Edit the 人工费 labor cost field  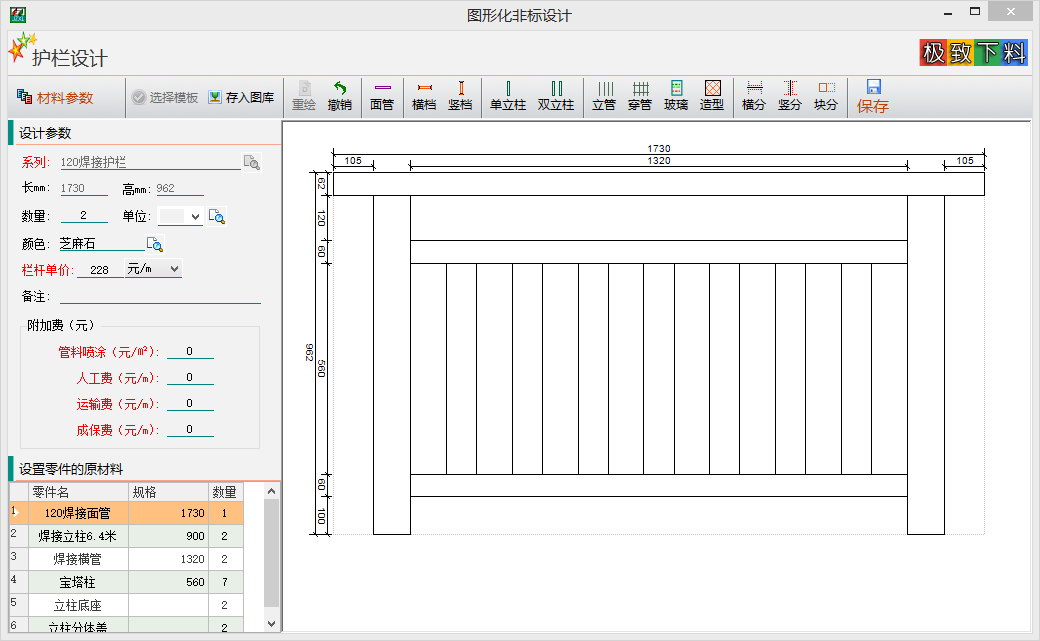(190, 377)
